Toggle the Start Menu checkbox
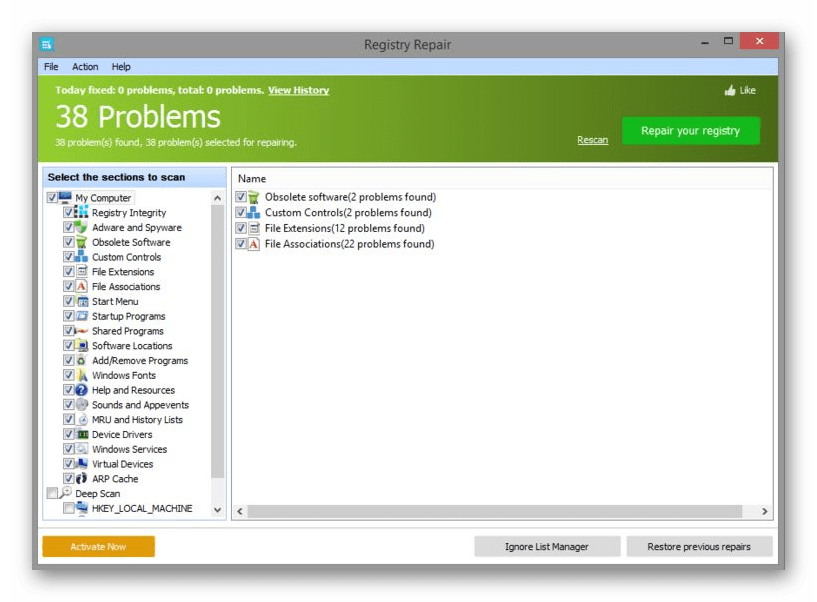This screenshot has width=817, height=602. click(x=69, y=301)
